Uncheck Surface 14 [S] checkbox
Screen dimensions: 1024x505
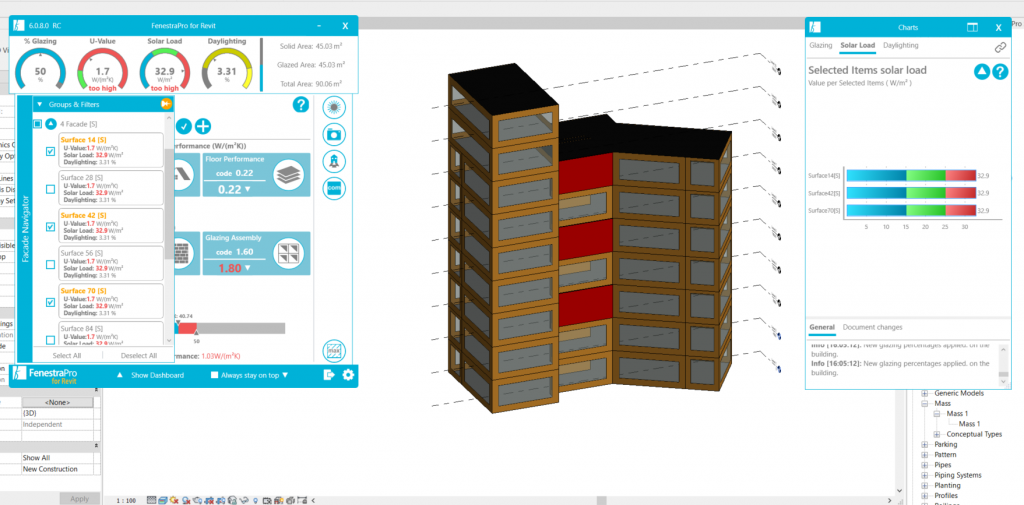50,151
